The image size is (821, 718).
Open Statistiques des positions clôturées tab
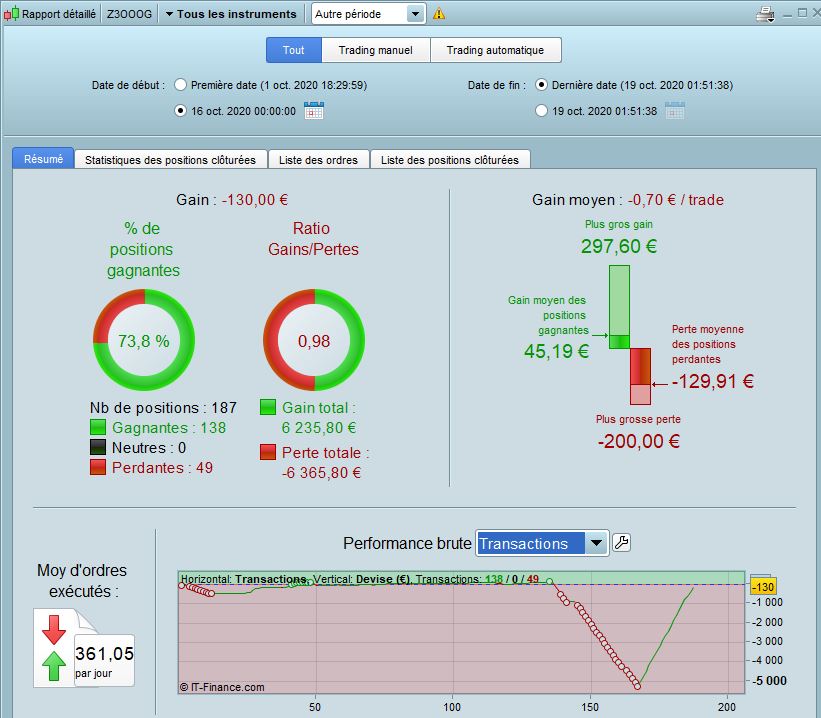click(x=170, y=160)
